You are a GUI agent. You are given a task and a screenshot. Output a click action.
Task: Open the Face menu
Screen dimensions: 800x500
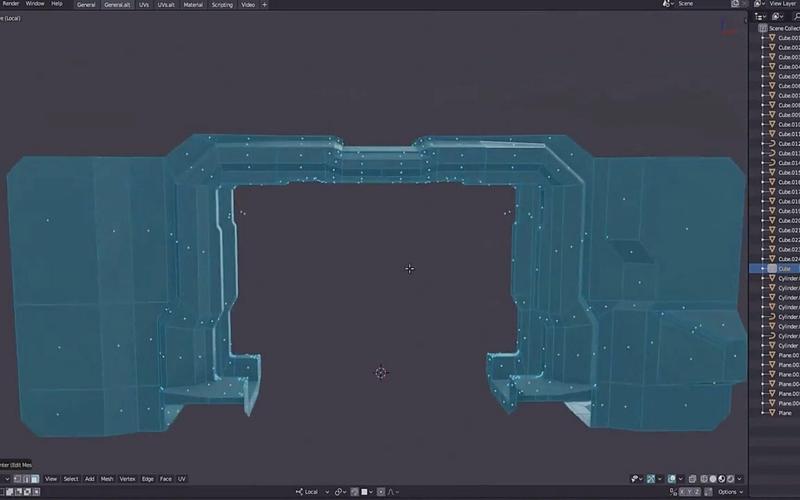tap(166, 479)
